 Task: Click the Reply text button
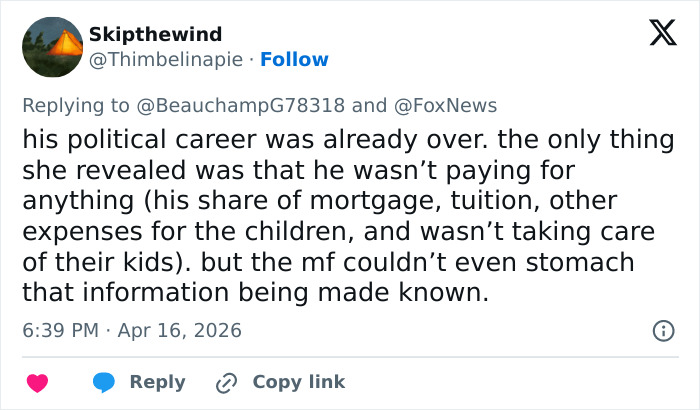[157, 382]
